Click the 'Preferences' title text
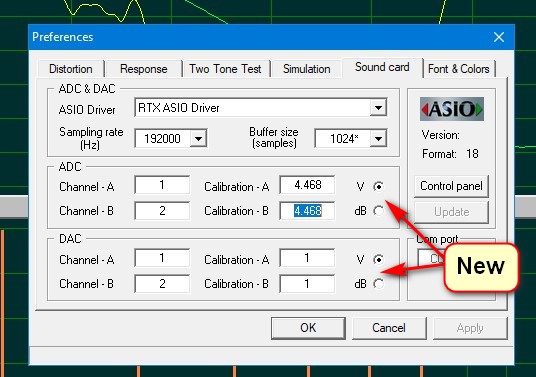The height and width of the screenshot is (377, 536). (63, 37)
